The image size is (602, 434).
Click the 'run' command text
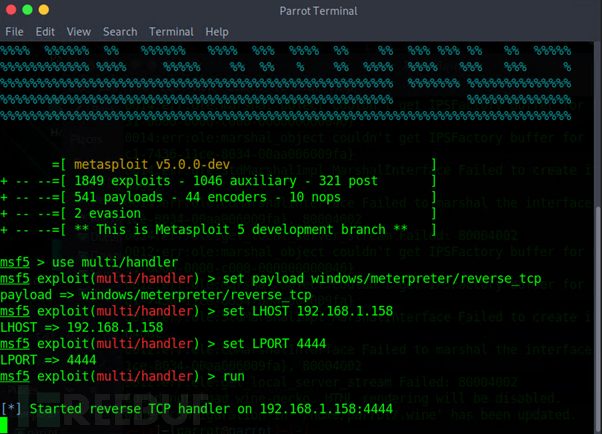coord(233,377)
